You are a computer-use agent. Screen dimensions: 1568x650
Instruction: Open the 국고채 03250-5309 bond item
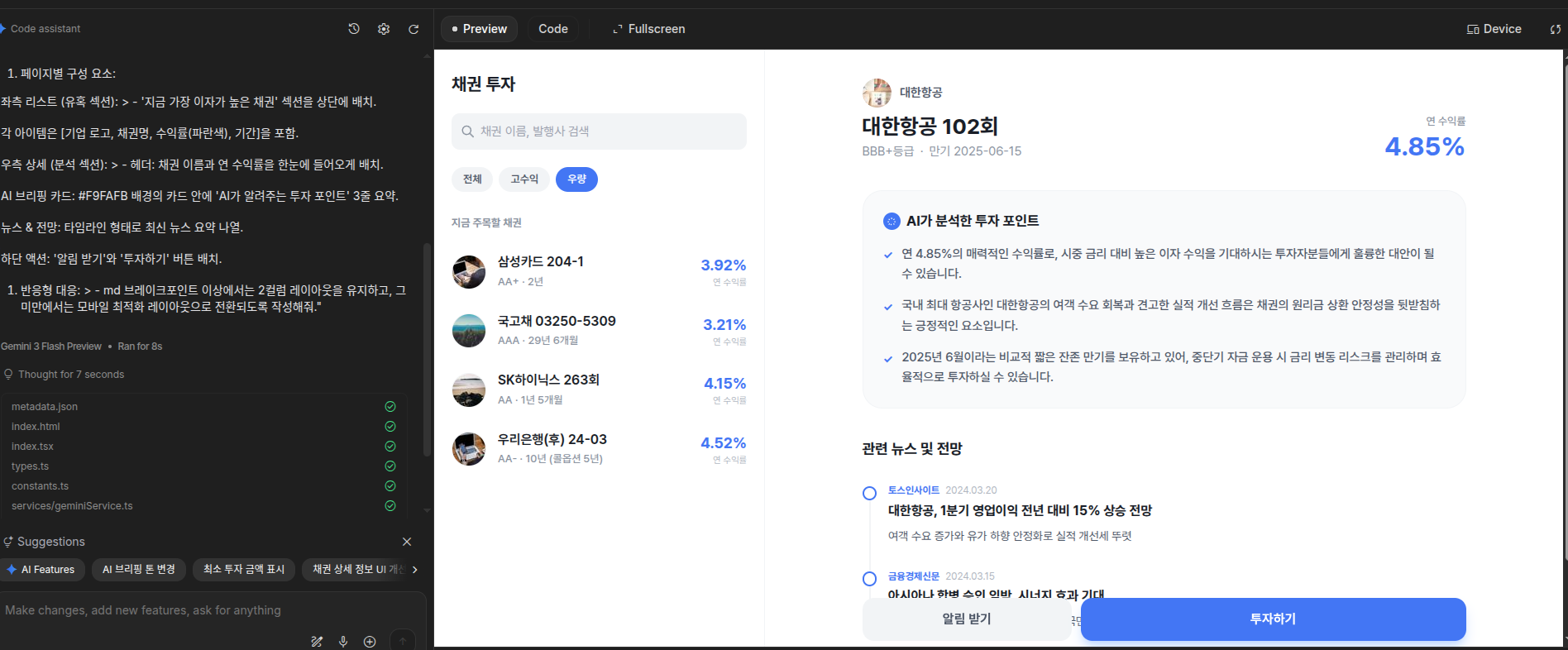[x=599, y=331]
